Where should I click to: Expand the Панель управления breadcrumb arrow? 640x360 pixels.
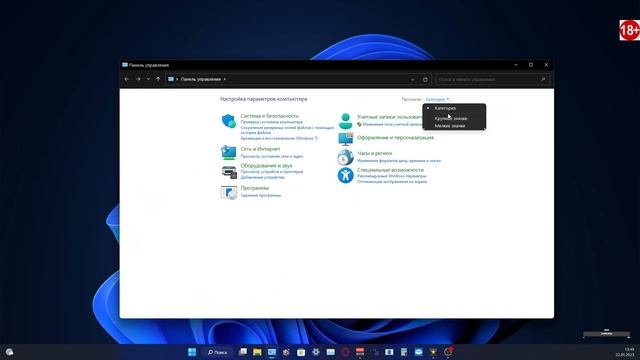click(x=224, y=79)
